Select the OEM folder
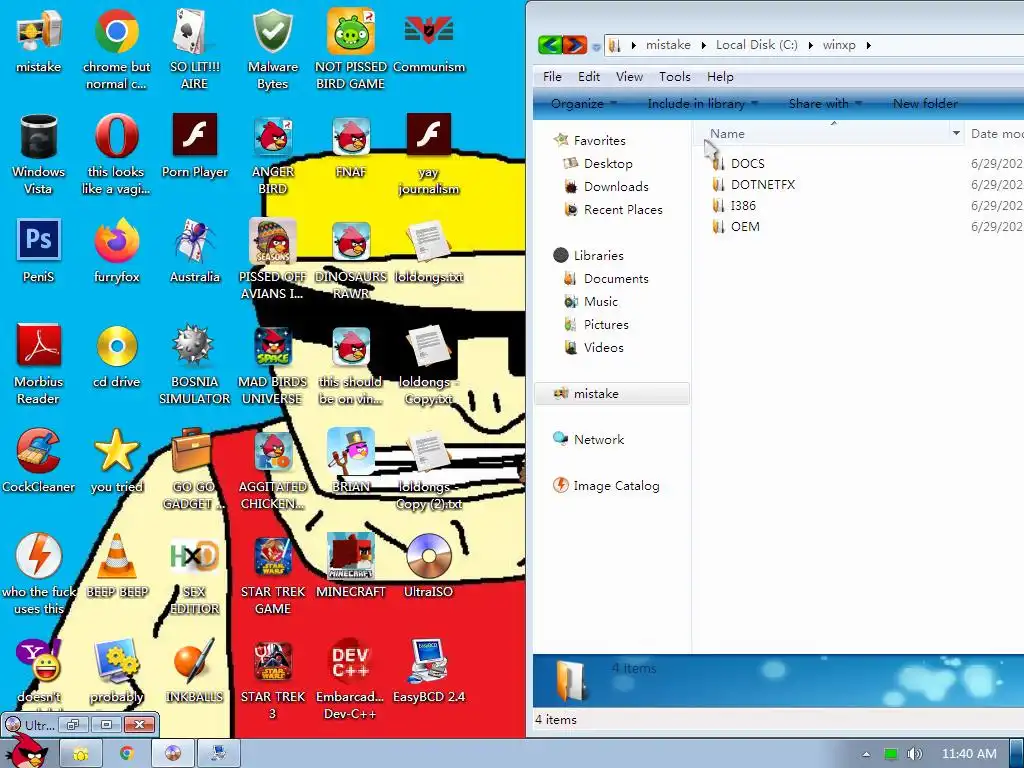This screenshot has height=768, width=1024. click(736, 227)
